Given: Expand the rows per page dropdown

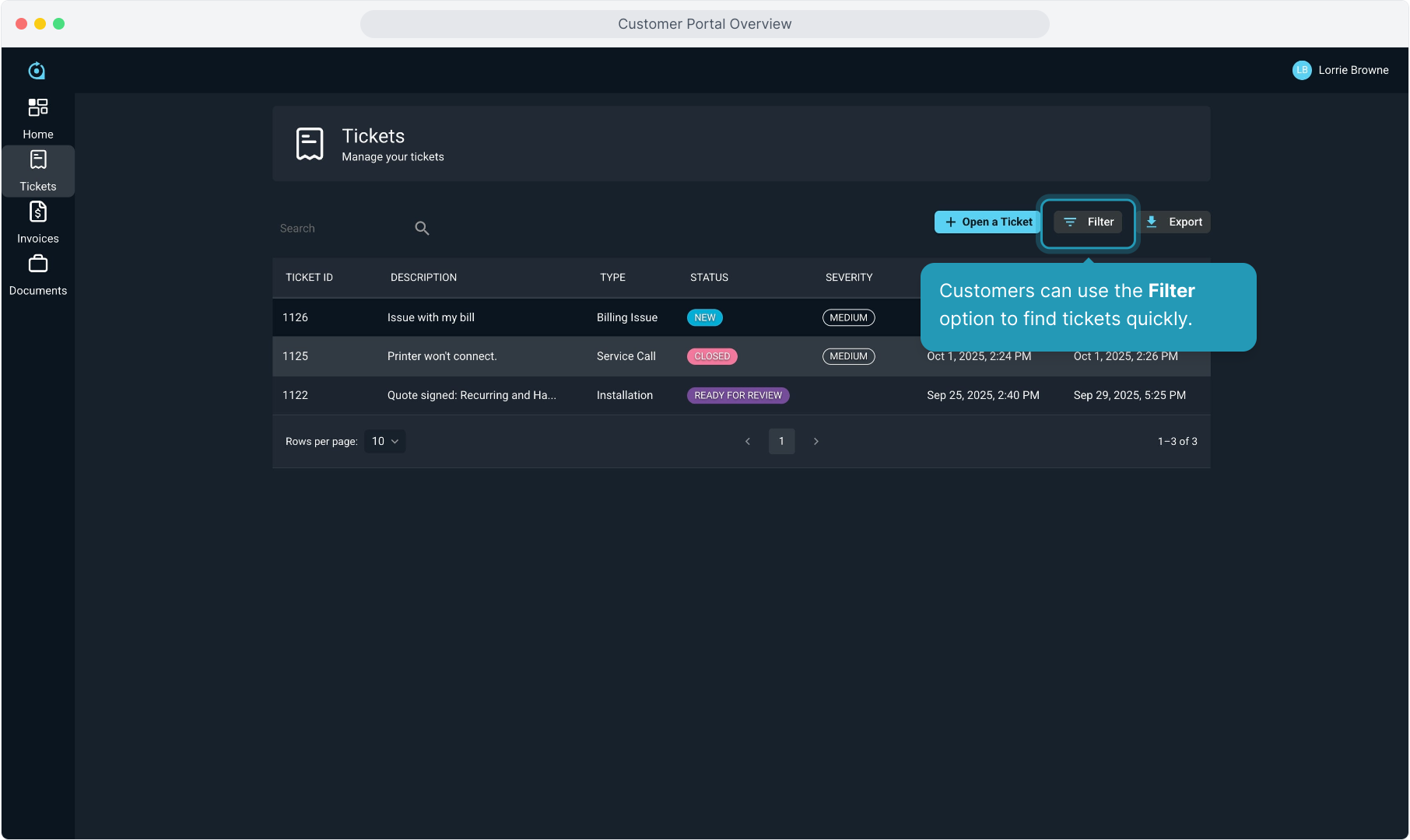Looking at the screenshot, I should point(384,441).
